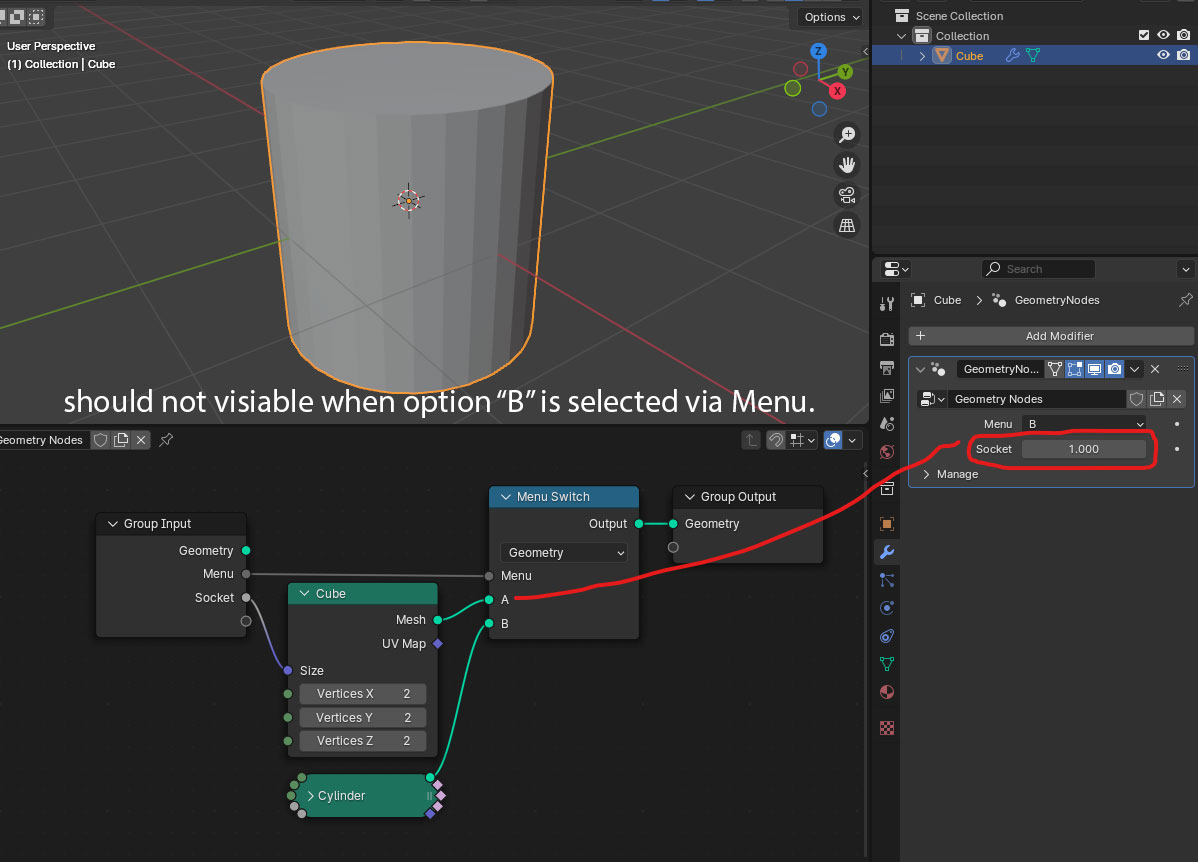The image size is (1198, 862).
Task: Toggle modifier render visibility camera icon
Action: tap(1115, 369)
